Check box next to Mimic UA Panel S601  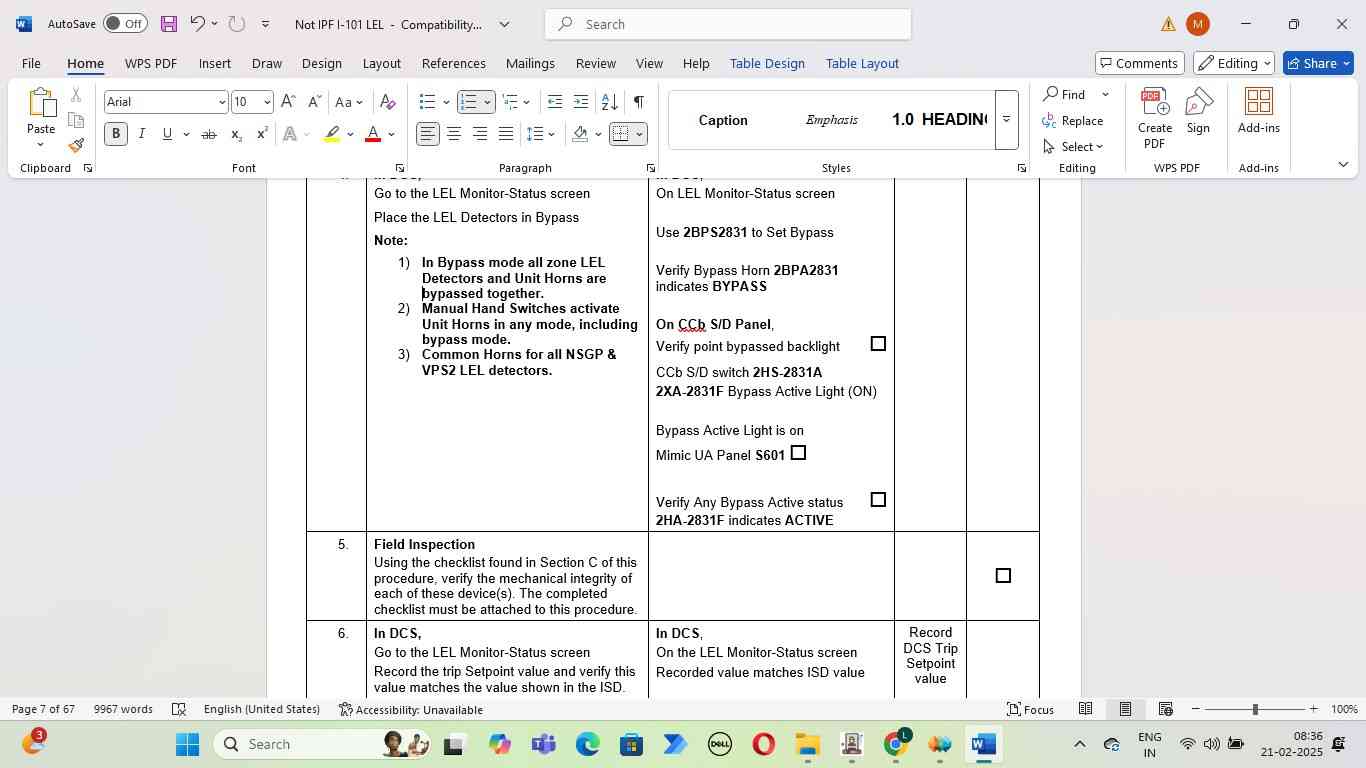pos(798,453)
